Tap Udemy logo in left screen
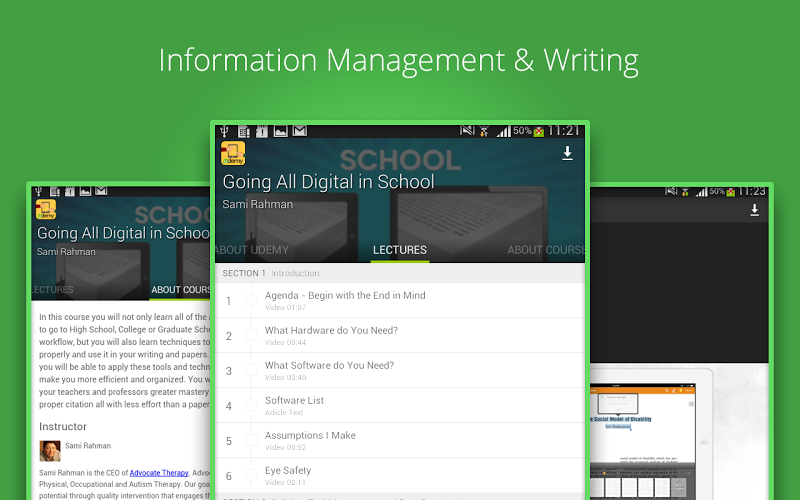This screenshot has width=800, height=500. point(46,210)
